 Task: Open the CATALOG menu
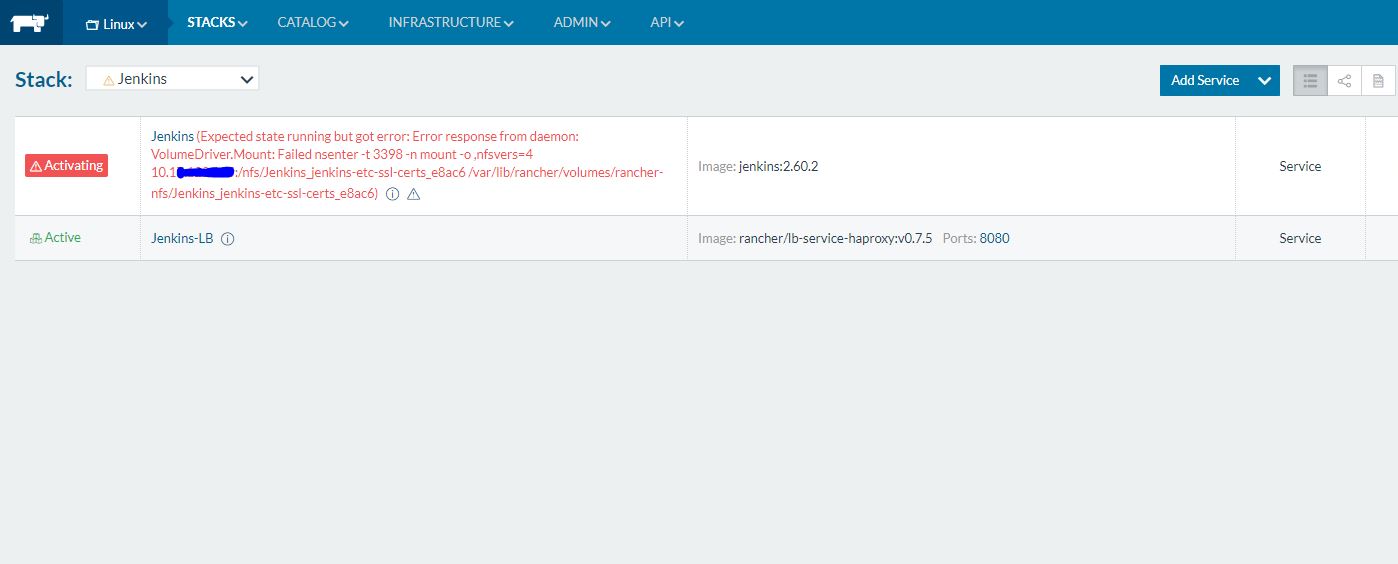(x=313, y=22)
